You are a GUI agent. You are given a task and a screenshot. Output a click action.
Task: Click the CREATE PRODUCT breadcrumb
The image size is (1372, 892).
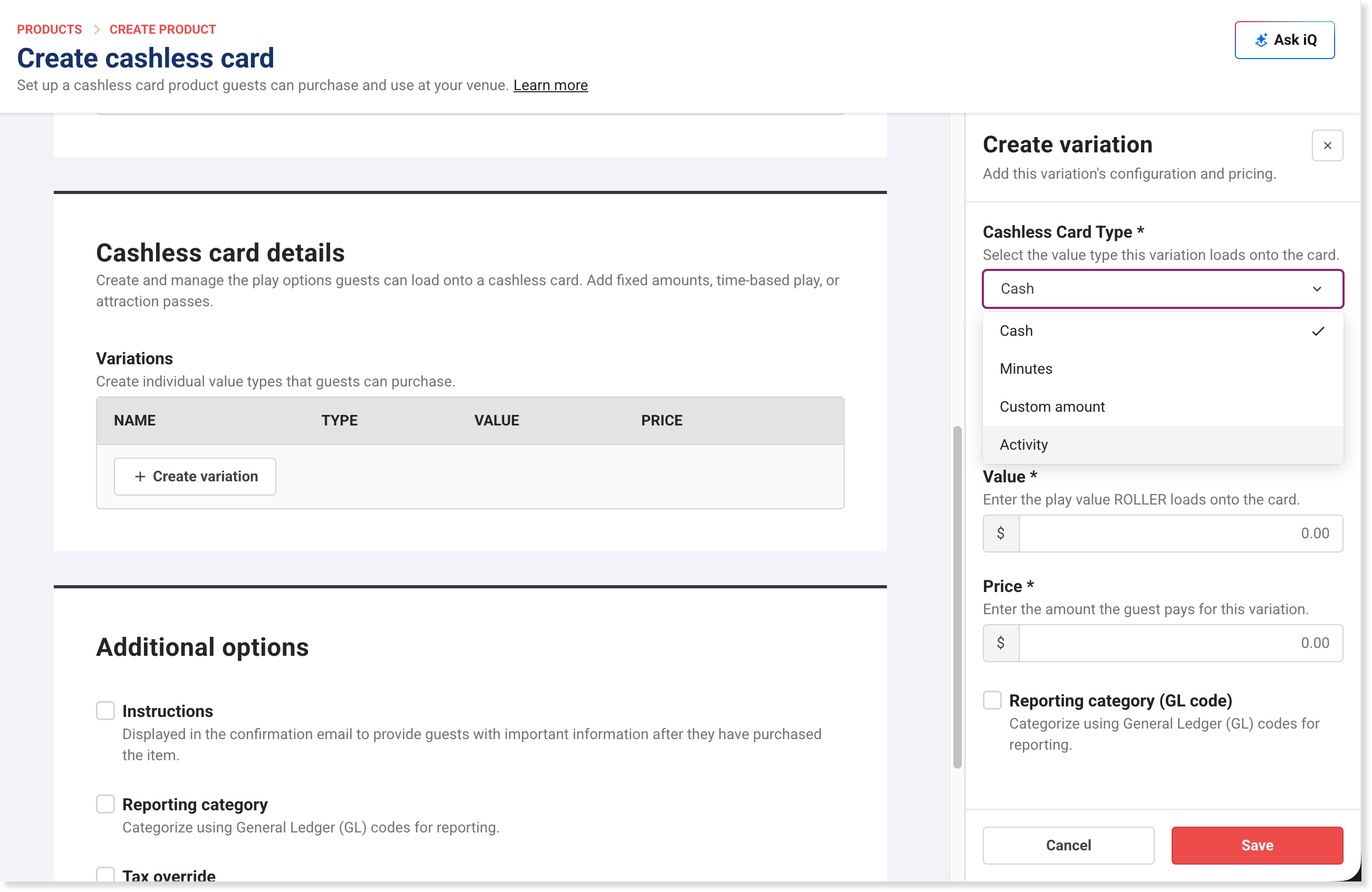(x=162, y=30)
